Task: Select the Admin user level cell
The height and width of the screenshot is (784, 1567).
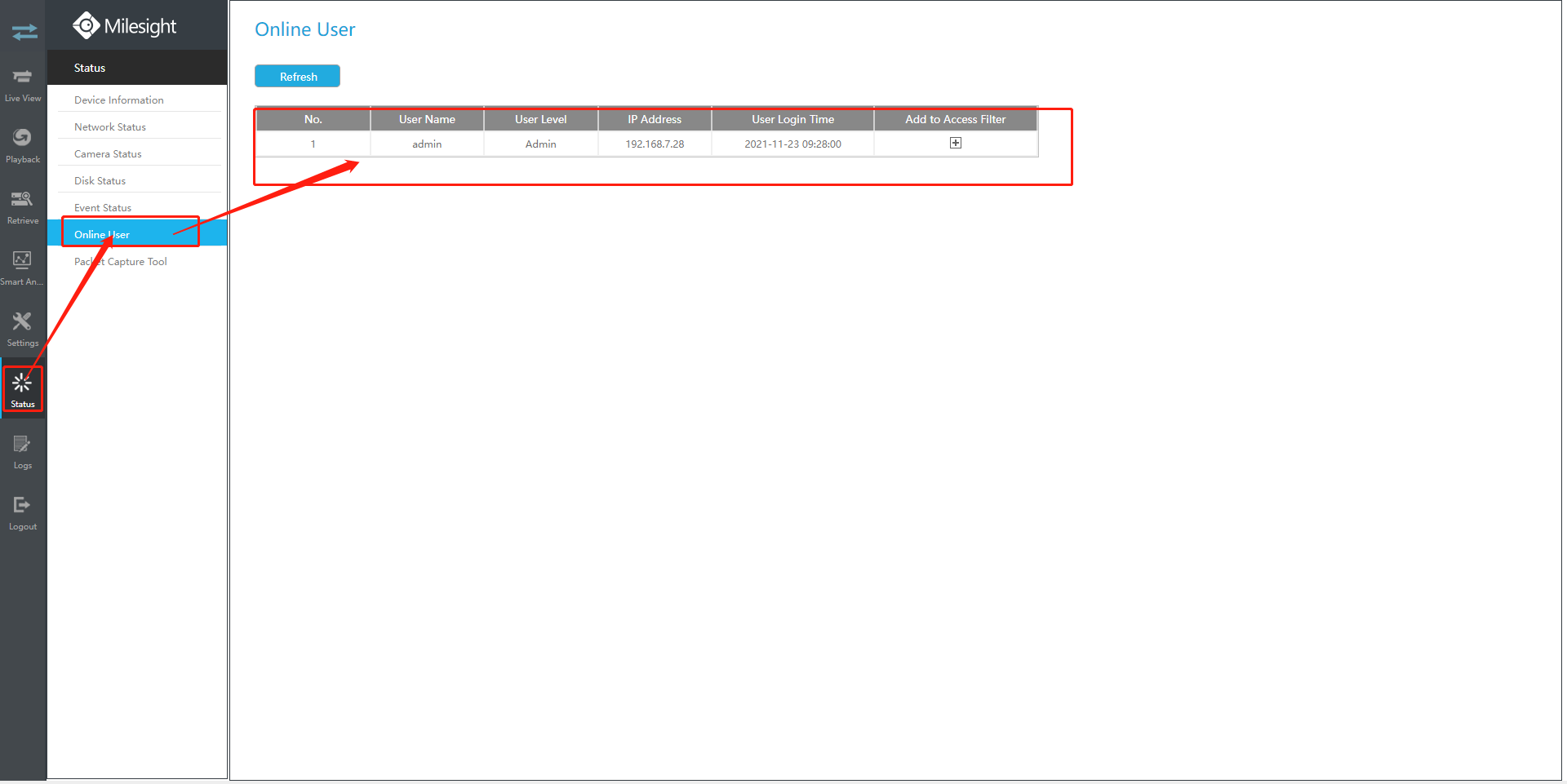Action: pyautogui.click(x=541, y=144)
